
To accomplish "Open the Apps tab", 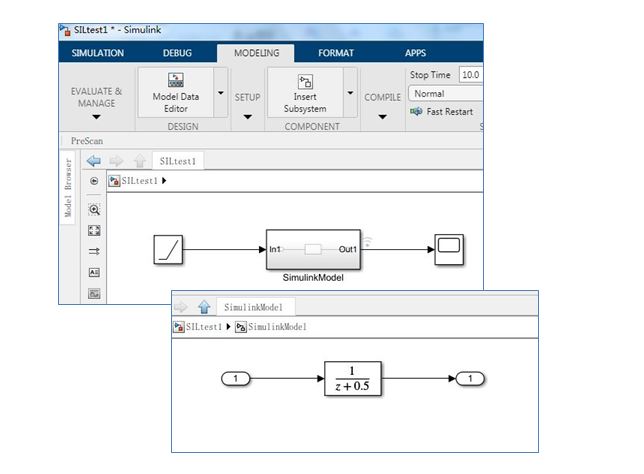I will (x=415, y=53).
